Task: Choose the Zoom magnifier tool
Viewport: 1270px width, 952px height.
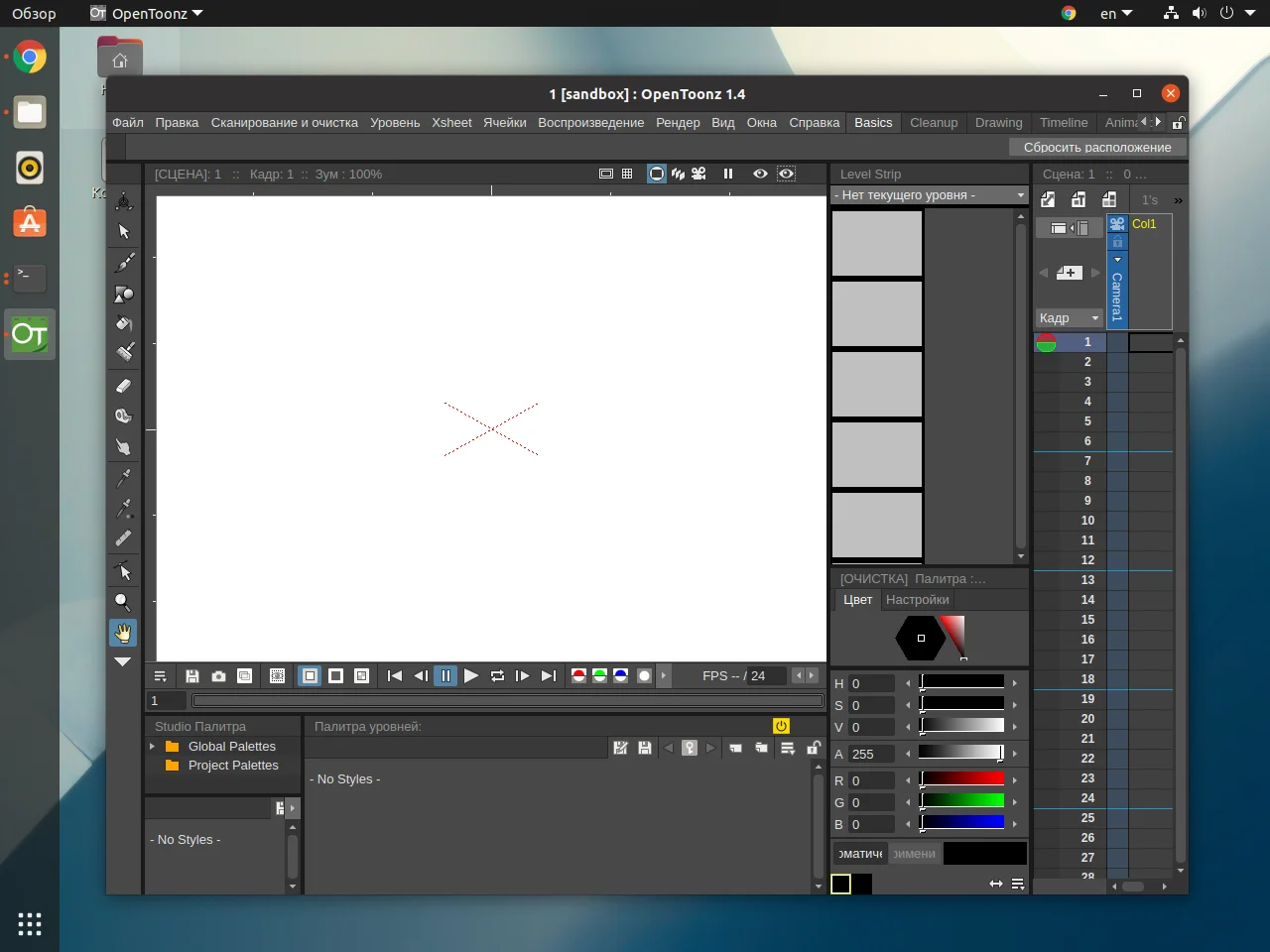Action: click(x=123, y=601)
